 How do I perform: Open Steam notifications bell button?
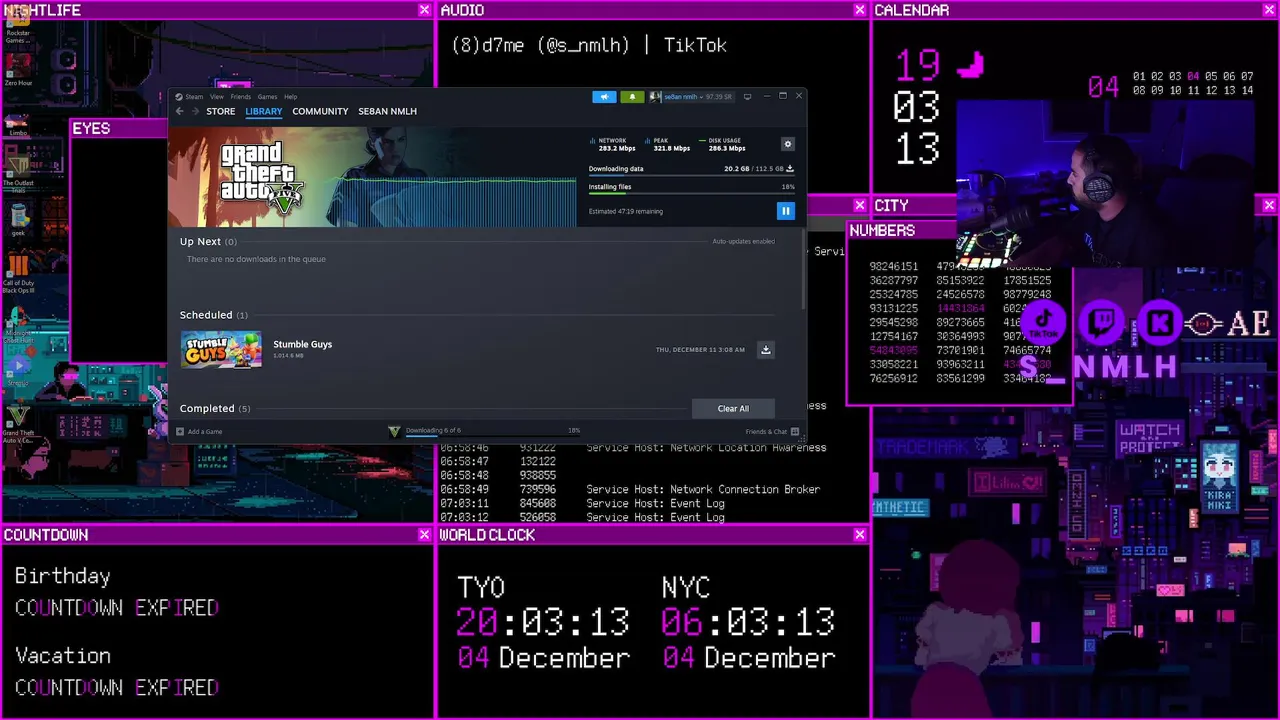(x=632, y=97)
